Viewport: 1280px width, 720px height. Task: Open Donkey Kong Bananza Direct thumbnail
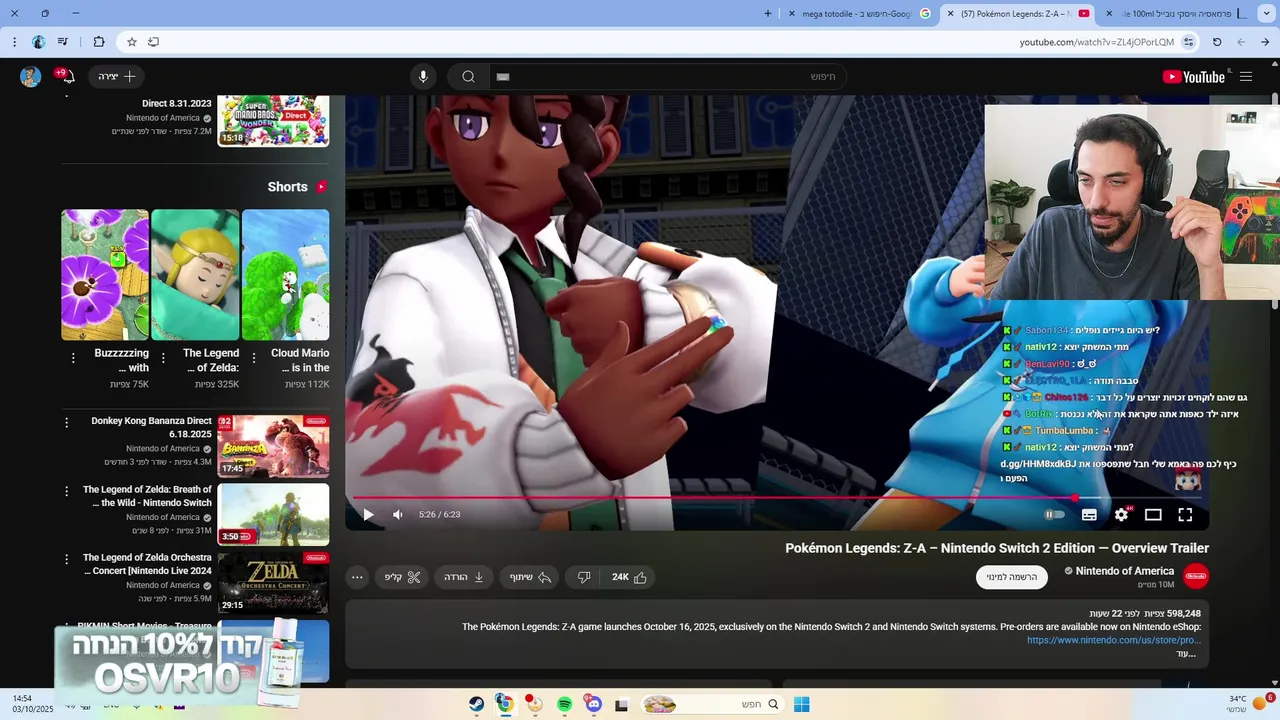pyautogui.click(x=273, y=446)
